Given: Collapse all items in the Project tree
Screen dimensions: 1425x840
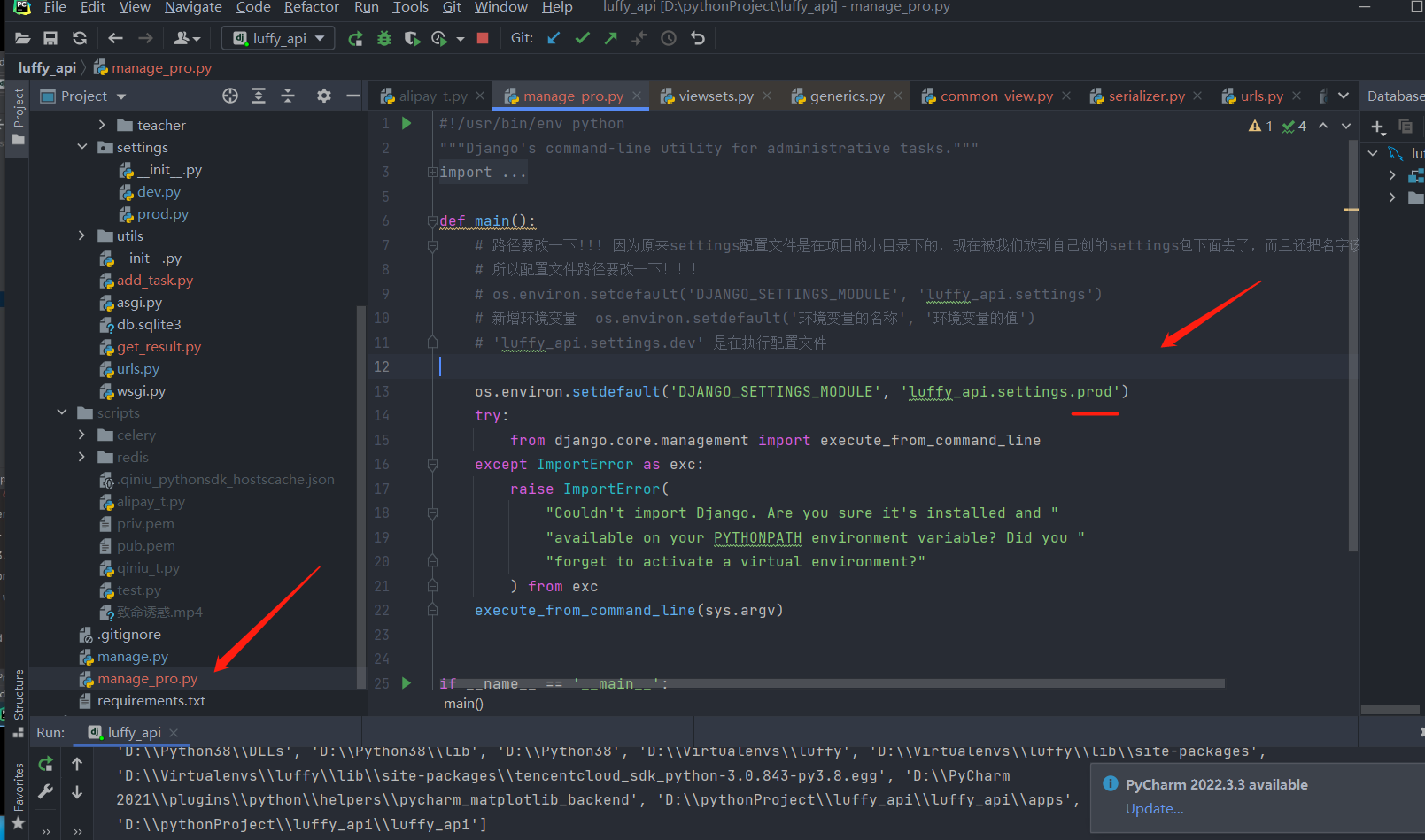Looking at the screenshot, I should (288, 96).
